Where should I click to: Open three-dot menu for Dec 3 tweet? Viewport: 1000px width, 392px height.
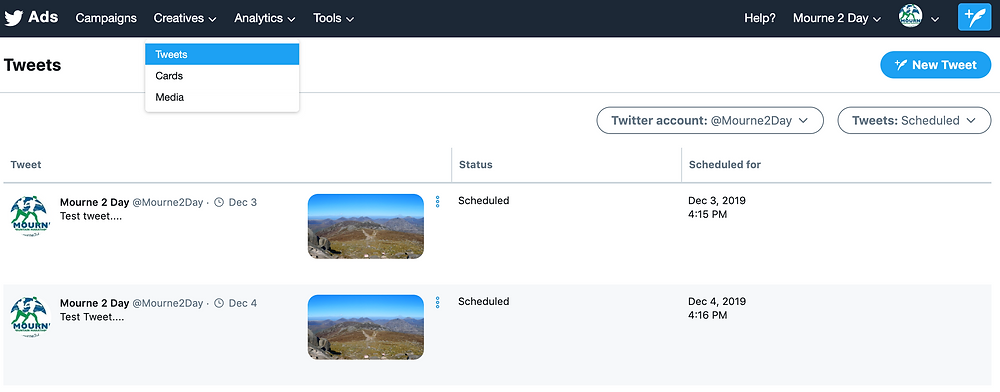pyautogui.click(x=438, y=202)
